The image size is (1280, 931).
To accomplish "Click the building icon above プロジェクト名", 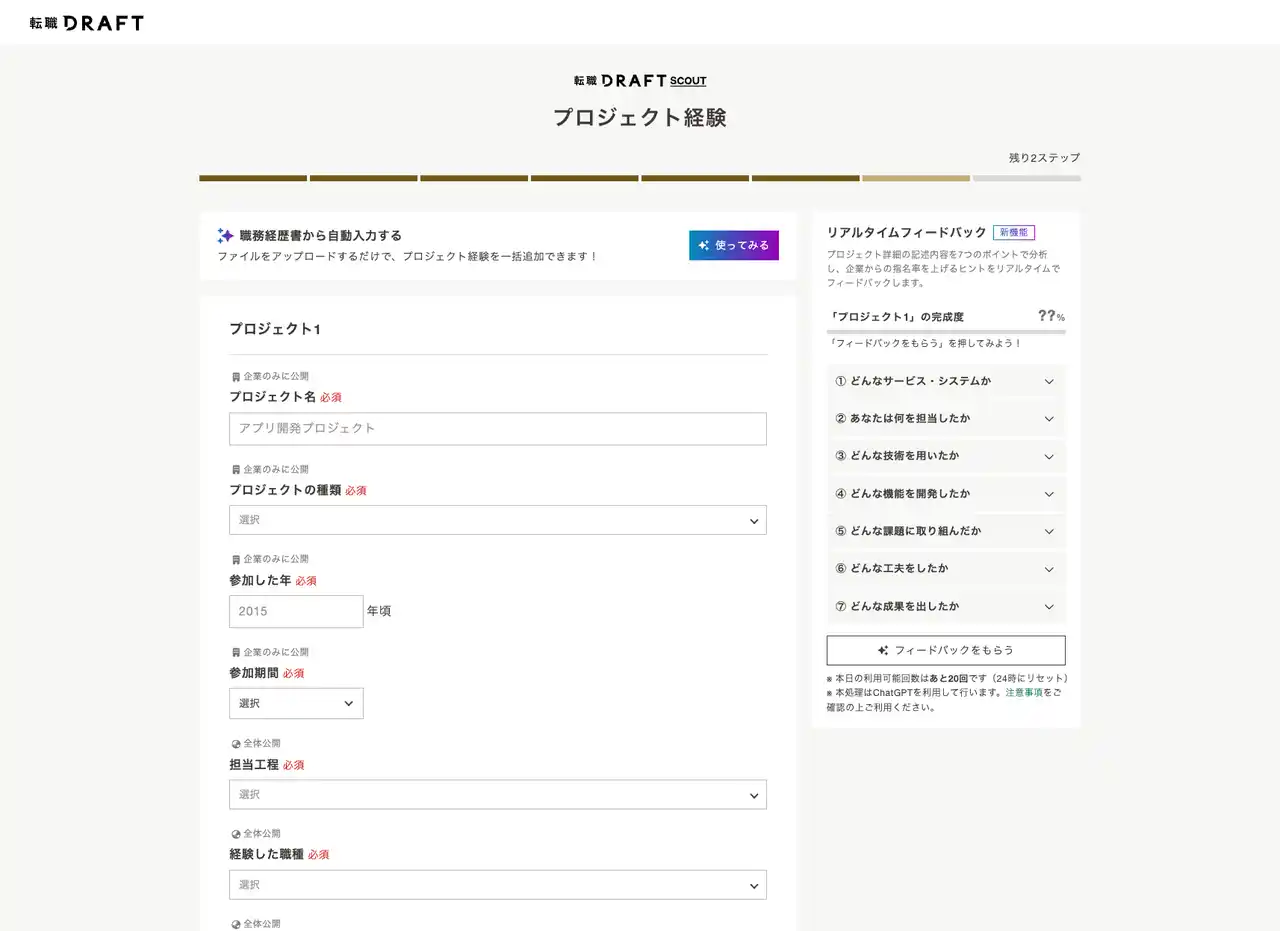I will click(236, 377).
